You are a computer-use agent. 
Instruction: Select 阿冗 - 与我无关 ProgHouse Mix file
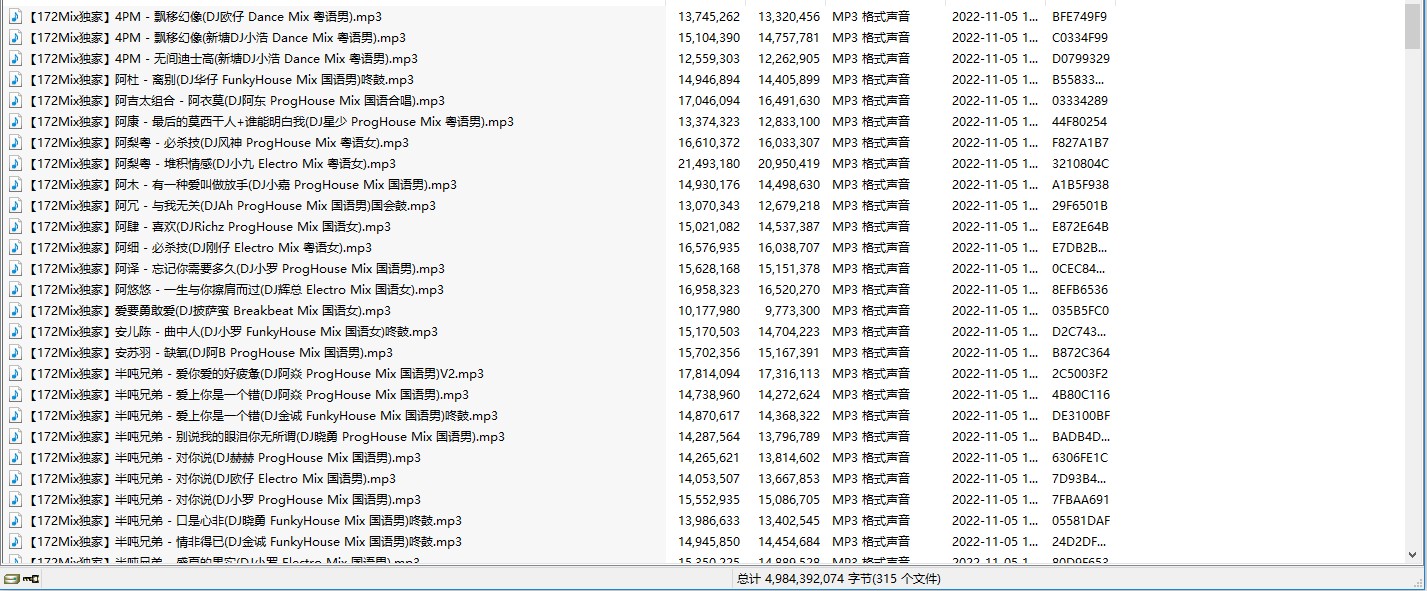[232, 206]
